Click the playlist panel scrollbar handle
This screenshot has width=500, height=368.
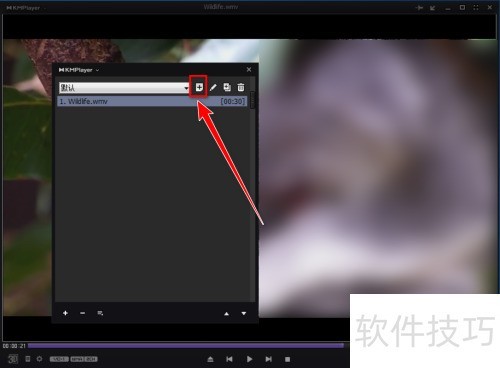tap(252, 100)
